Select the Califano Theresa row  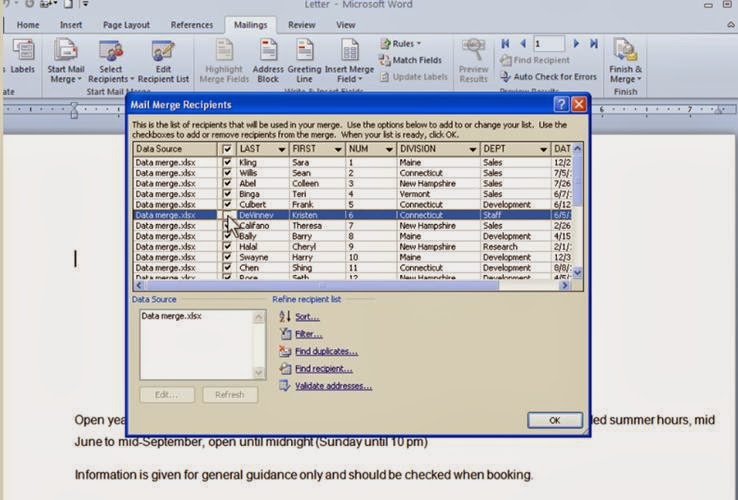tap(352, 226)
